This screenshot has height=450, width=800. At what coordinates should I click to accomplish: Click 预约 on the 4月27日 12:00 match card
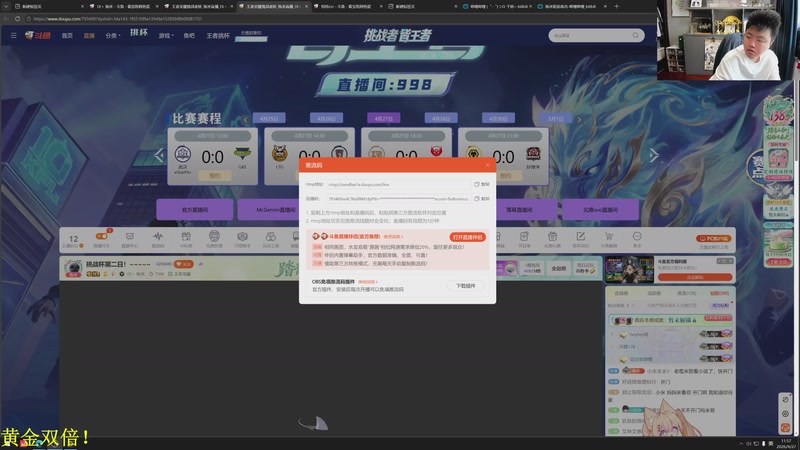(214, 176)
